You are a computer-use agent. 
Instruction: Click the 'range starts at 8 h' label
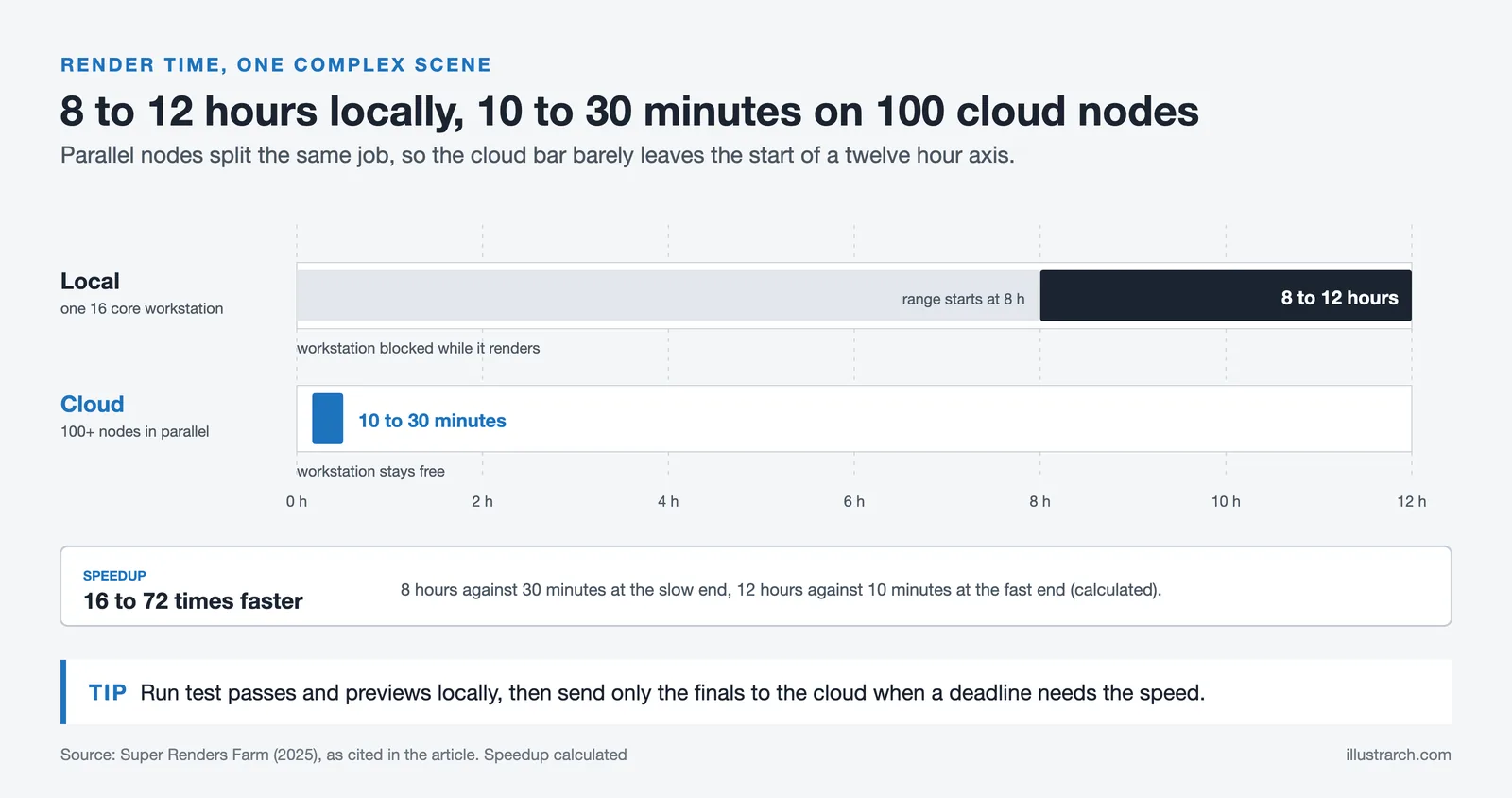click(x=963, y=299)
